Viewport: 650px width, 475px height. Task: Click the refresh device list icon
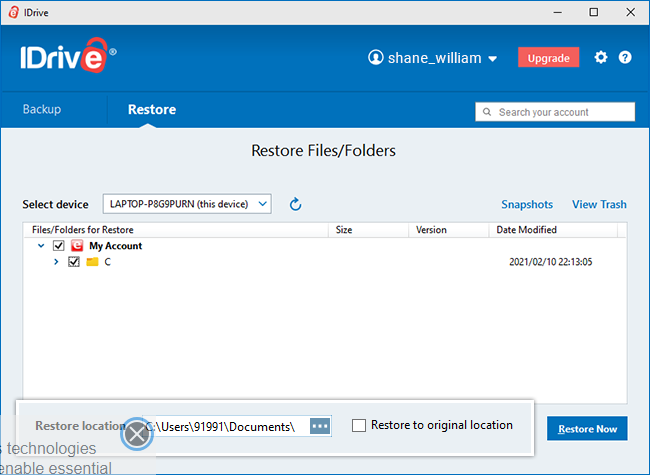point(296,204)
